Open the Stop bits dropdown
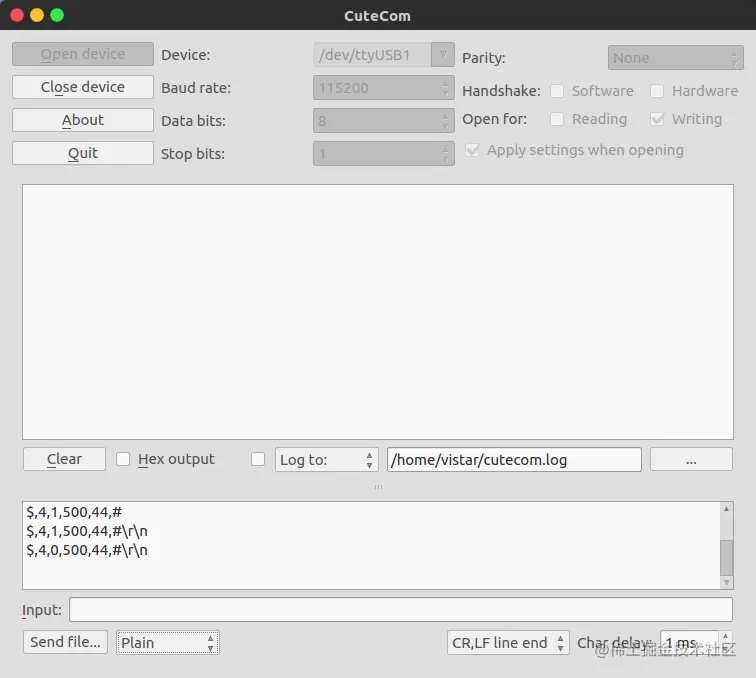Image resolution: width=756 pixels, height=678 pixels. [384, 153]
